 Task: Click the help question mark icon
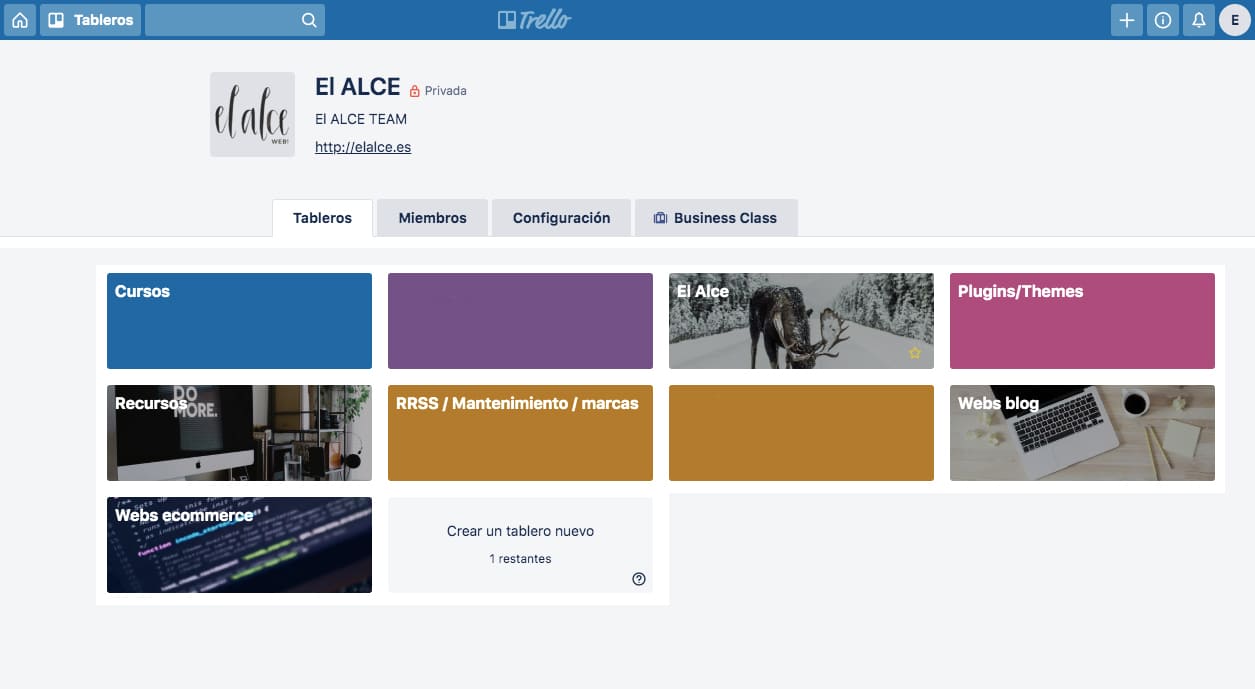[639, 579]
